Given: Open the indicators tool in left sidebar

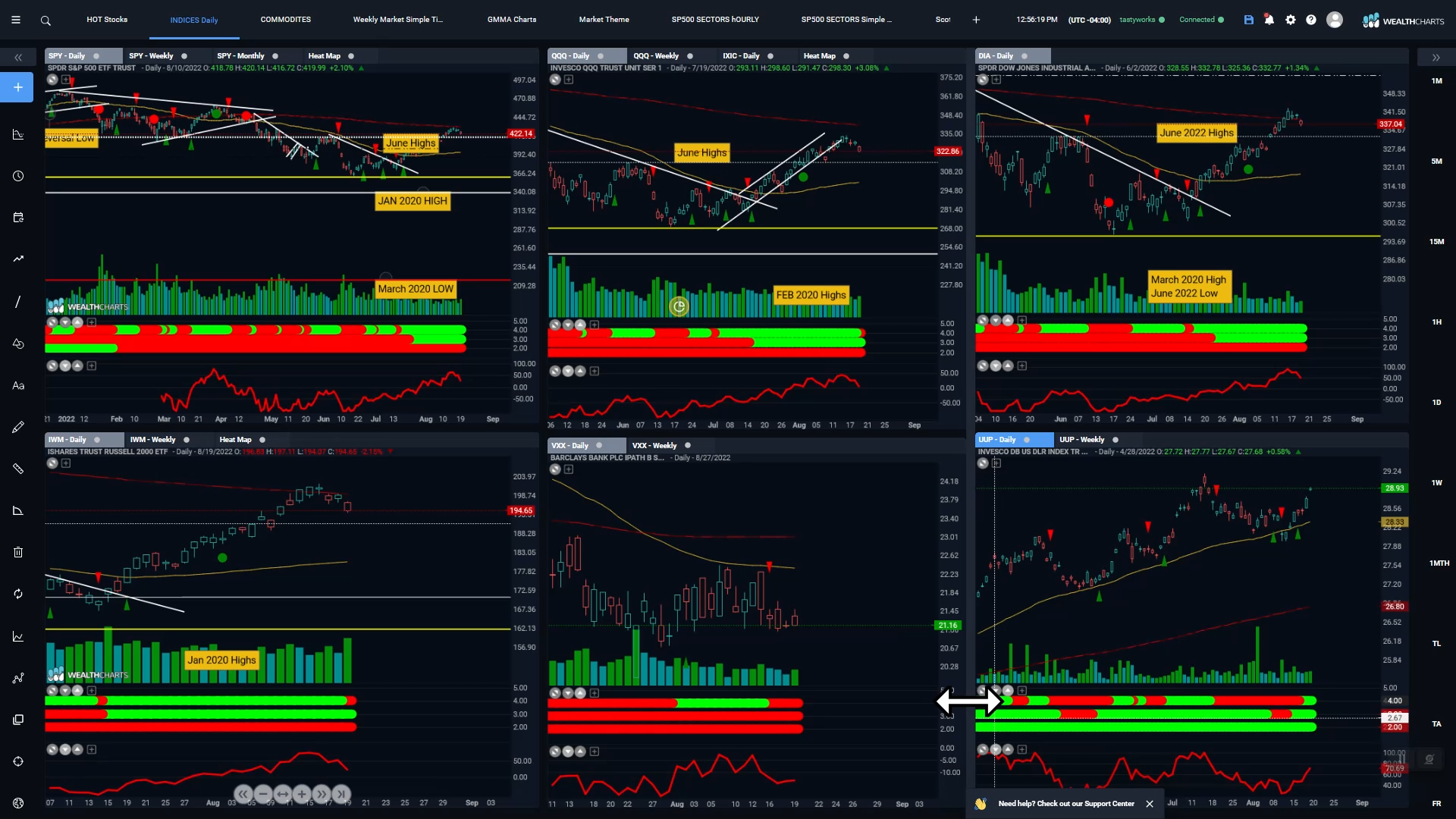Looking at the screenshot, I should [18, 135].
